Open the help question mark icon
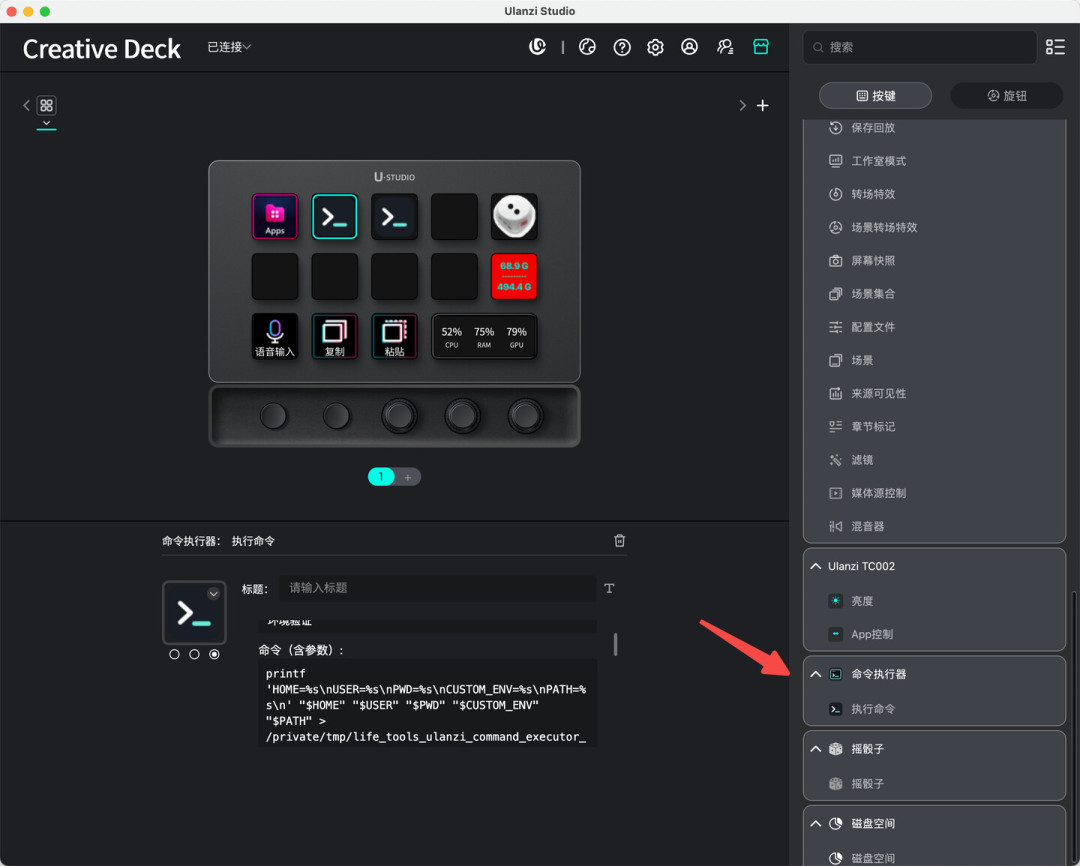Image resolution: width=1080 pixels, height=866 pixels. pyautogui.click(x=622, y=47)
